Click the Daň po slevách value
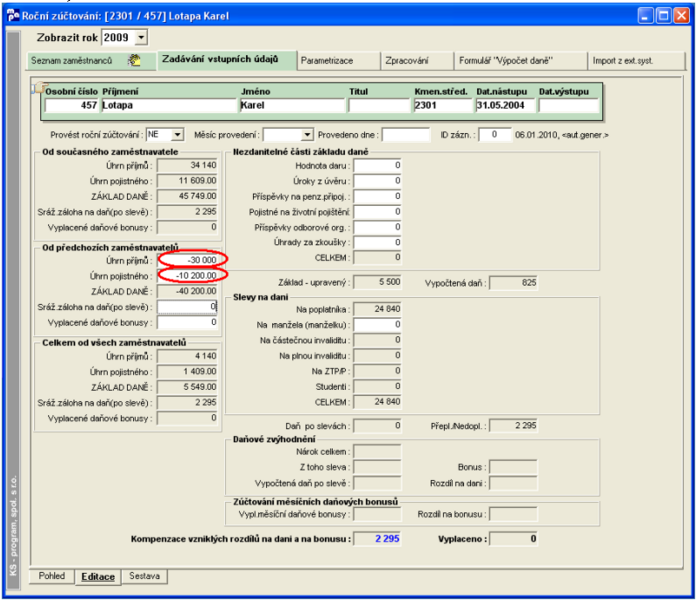The width and height of the screenshot is (696, 600). tap(377, 426)
